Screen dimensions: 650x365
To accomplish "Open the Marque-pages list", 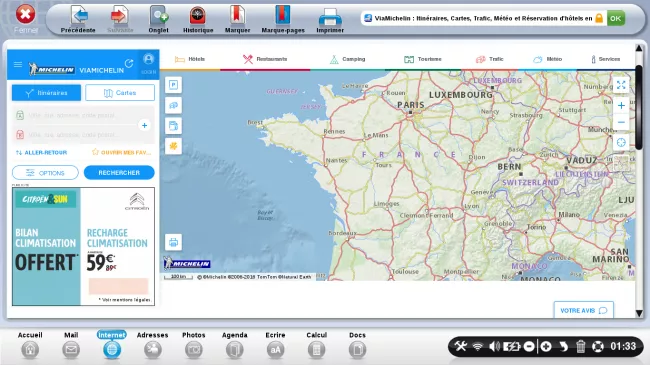I will 283,19.
